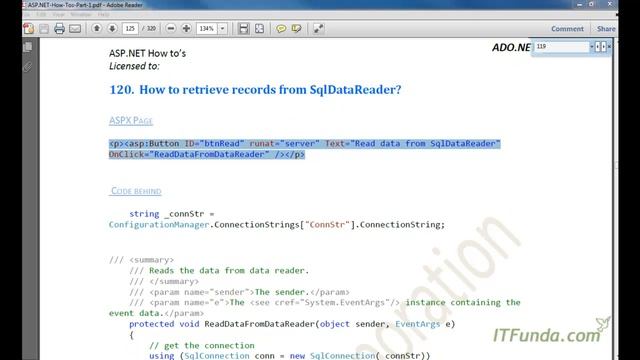Viewport: 640px width, 360px height.
Task: Switch to read mode with expand icon
Action: 318,29
